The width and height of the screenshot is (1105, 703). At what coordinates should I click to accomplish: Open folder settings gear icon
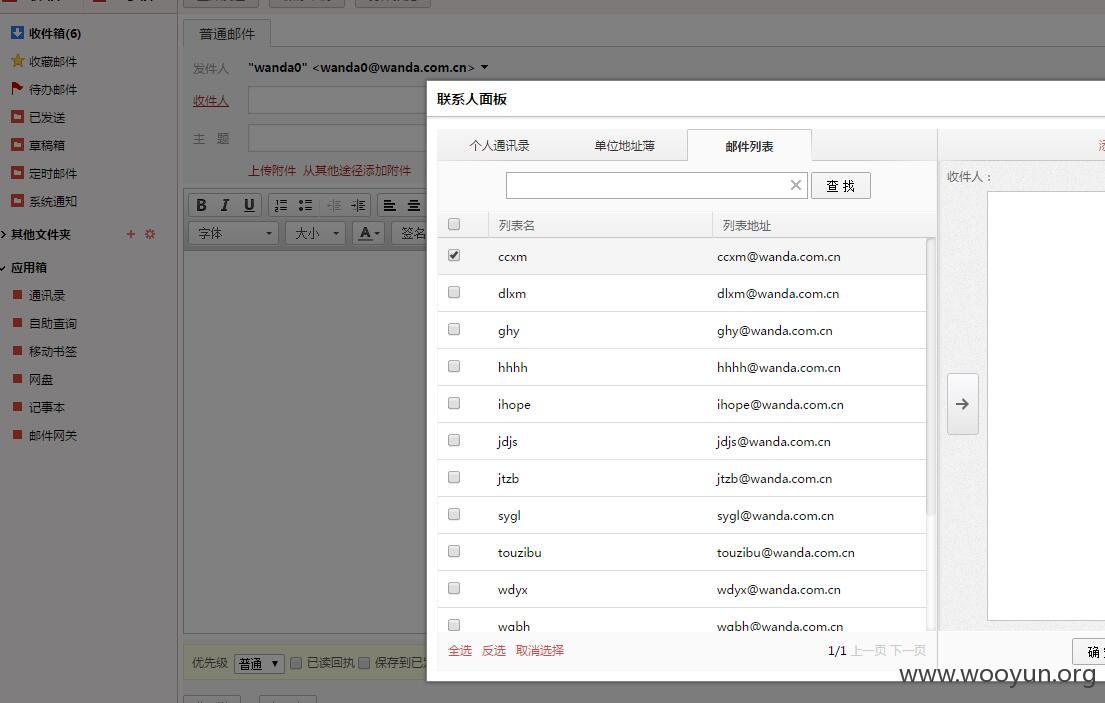point(149,234)
